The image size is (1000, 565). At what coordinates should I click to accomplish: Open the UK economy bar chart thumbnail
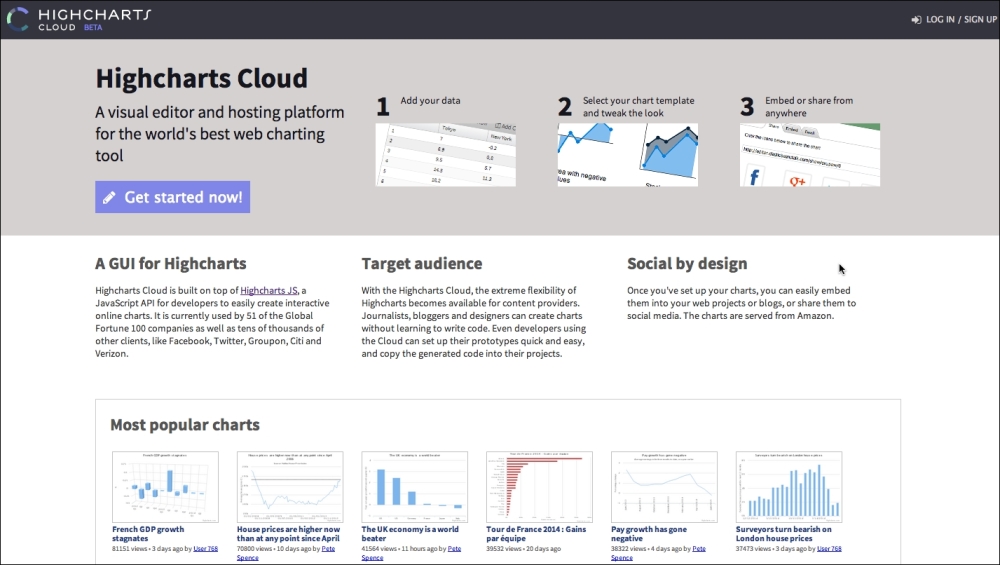(415, 487)
